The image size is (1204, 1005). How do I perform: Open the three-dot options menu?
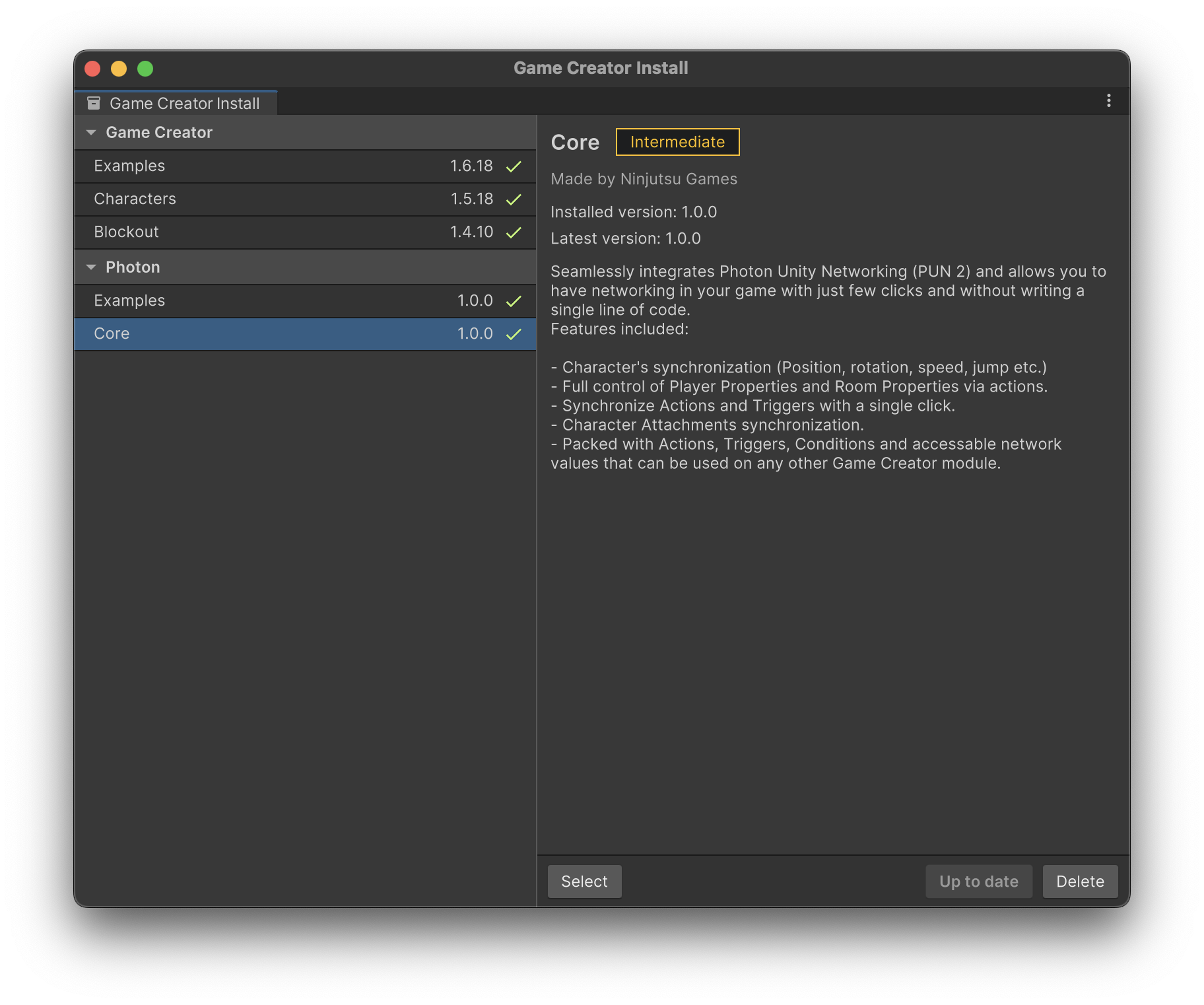tap(1108, 100)
